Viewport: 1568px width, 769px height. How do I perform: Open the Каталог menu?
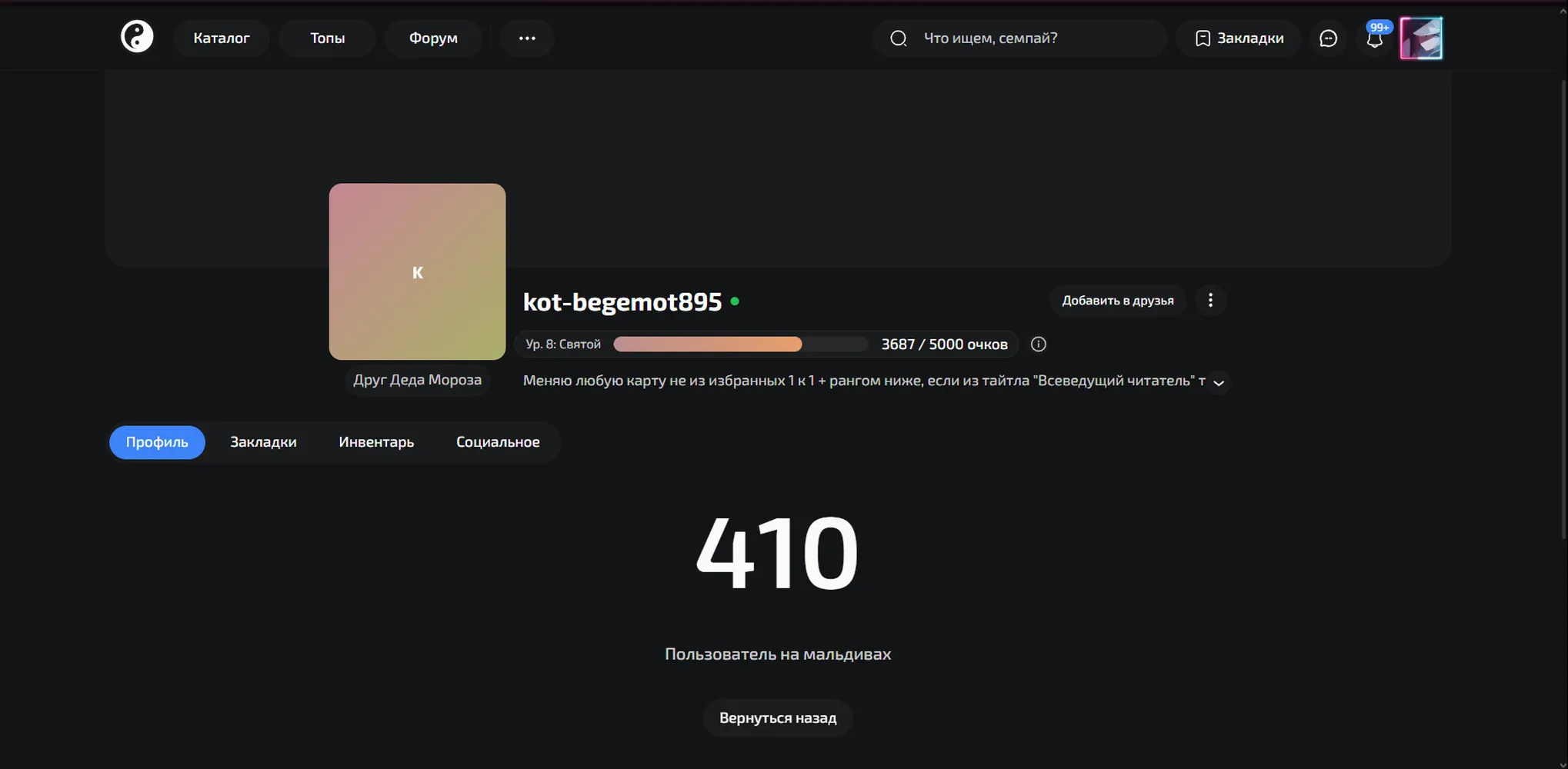[x=222, y=38]
